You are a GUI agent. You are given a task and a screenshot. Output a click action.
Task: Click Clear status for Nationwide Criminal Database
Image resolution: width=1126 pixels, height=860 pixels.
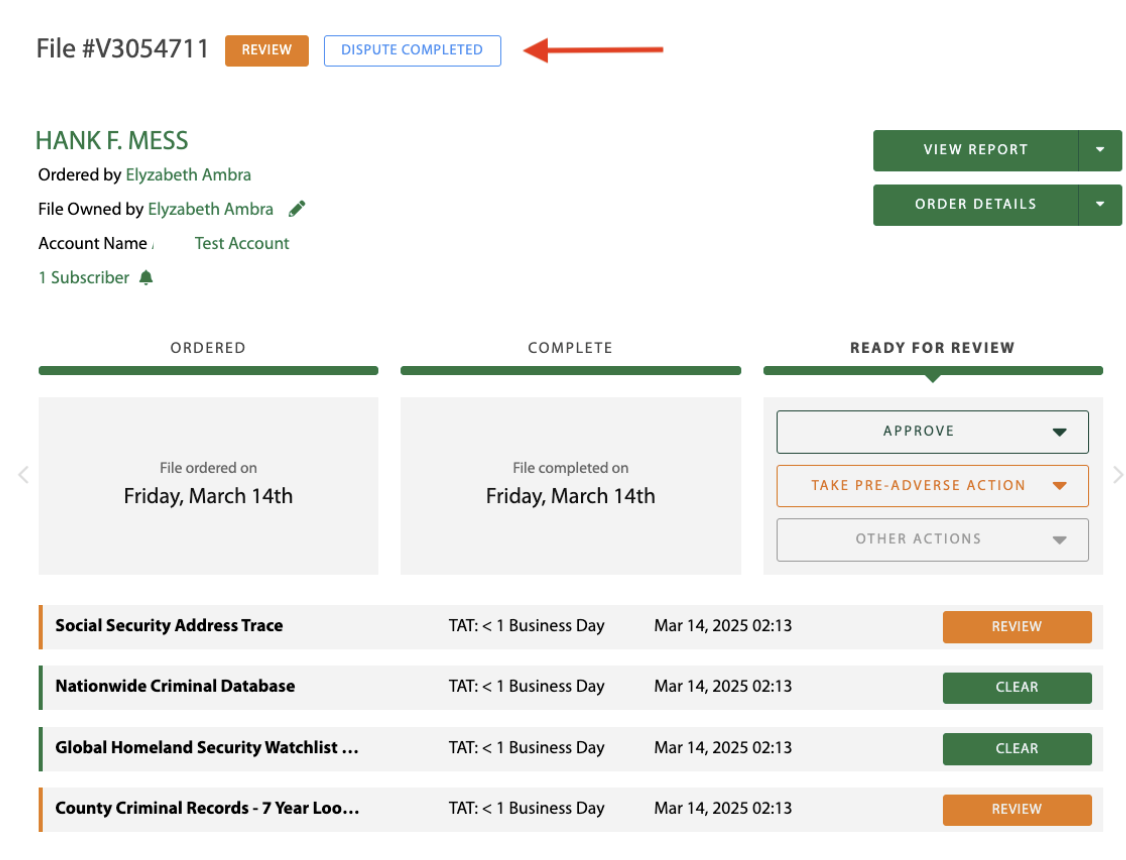click(x=1017, y=688)
